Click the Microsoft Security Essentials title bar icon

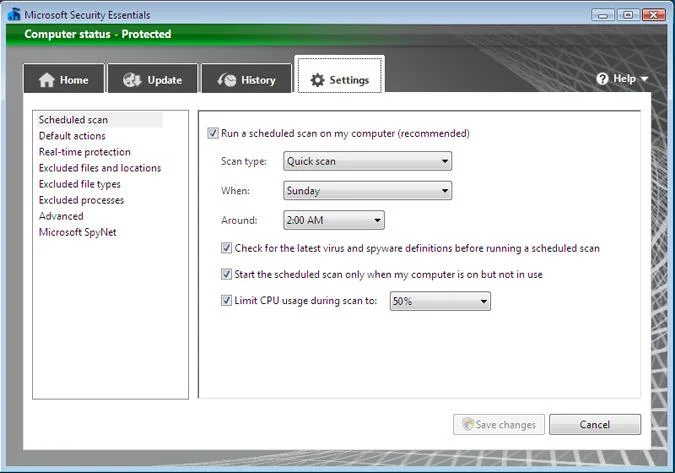[x=14, y=15]
